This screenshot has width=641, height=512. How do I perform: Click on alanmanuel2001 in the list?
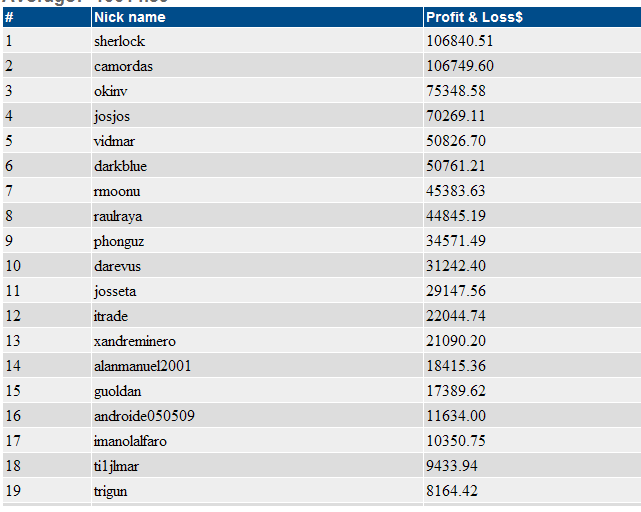tap(142, 366)
